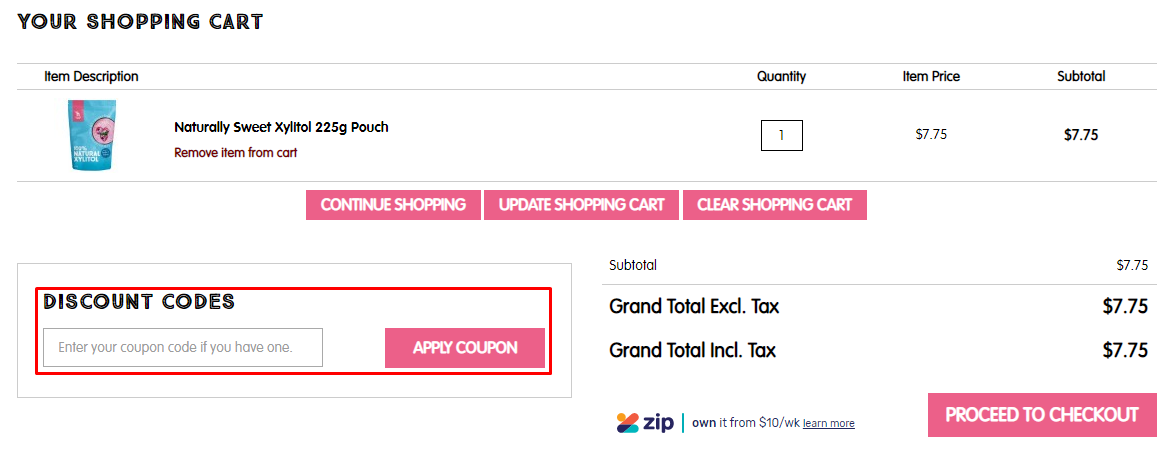
Task: Open Naturally Sweet Xylitol 225g Pouch link
Action: (x=281, y=127)
